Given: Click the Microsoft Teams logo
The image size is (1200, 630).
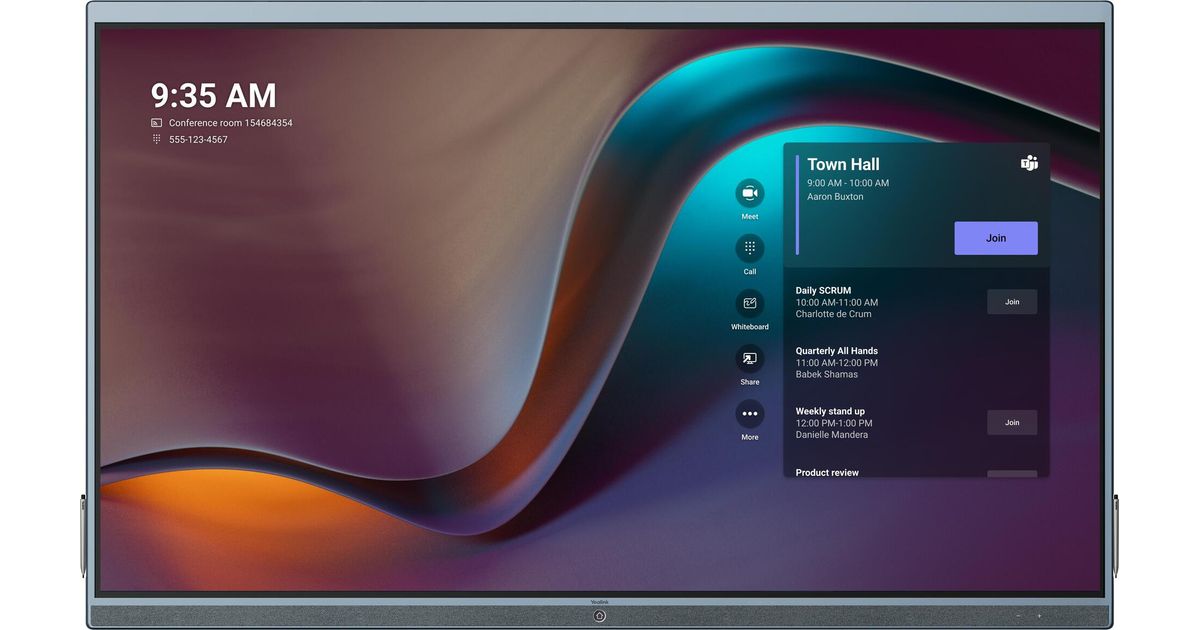Looking at the screenshot, I should tap(1029, 163).
